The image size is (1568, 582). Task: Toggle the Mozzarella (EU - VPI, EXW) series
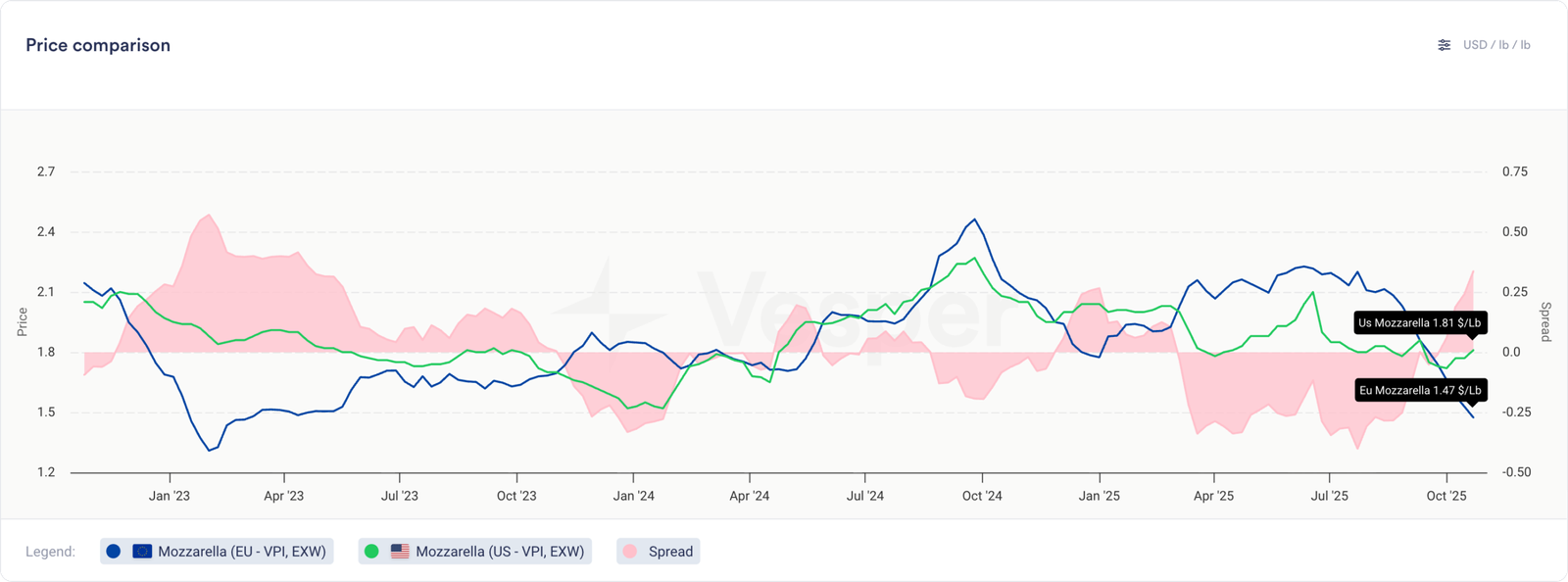[x=241, y=552]
